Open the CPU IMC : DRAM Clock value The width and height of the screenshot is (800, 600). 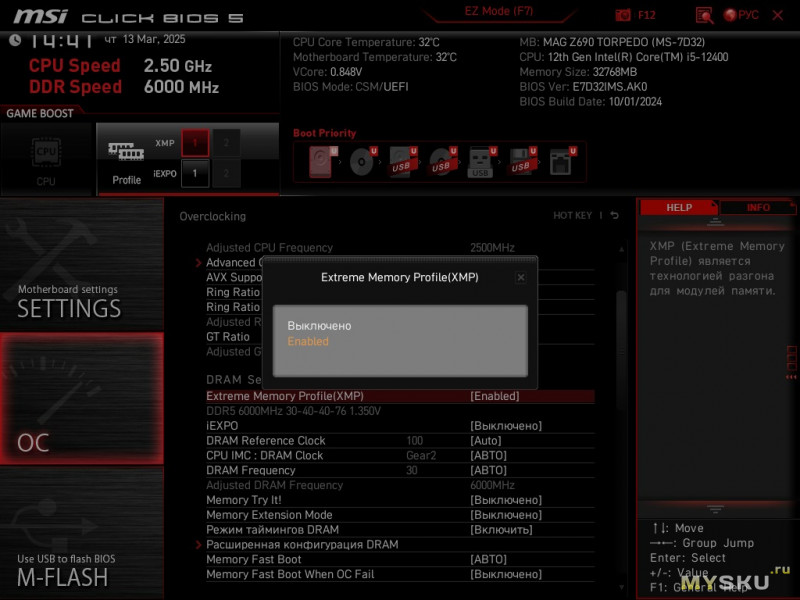(488, 456)
